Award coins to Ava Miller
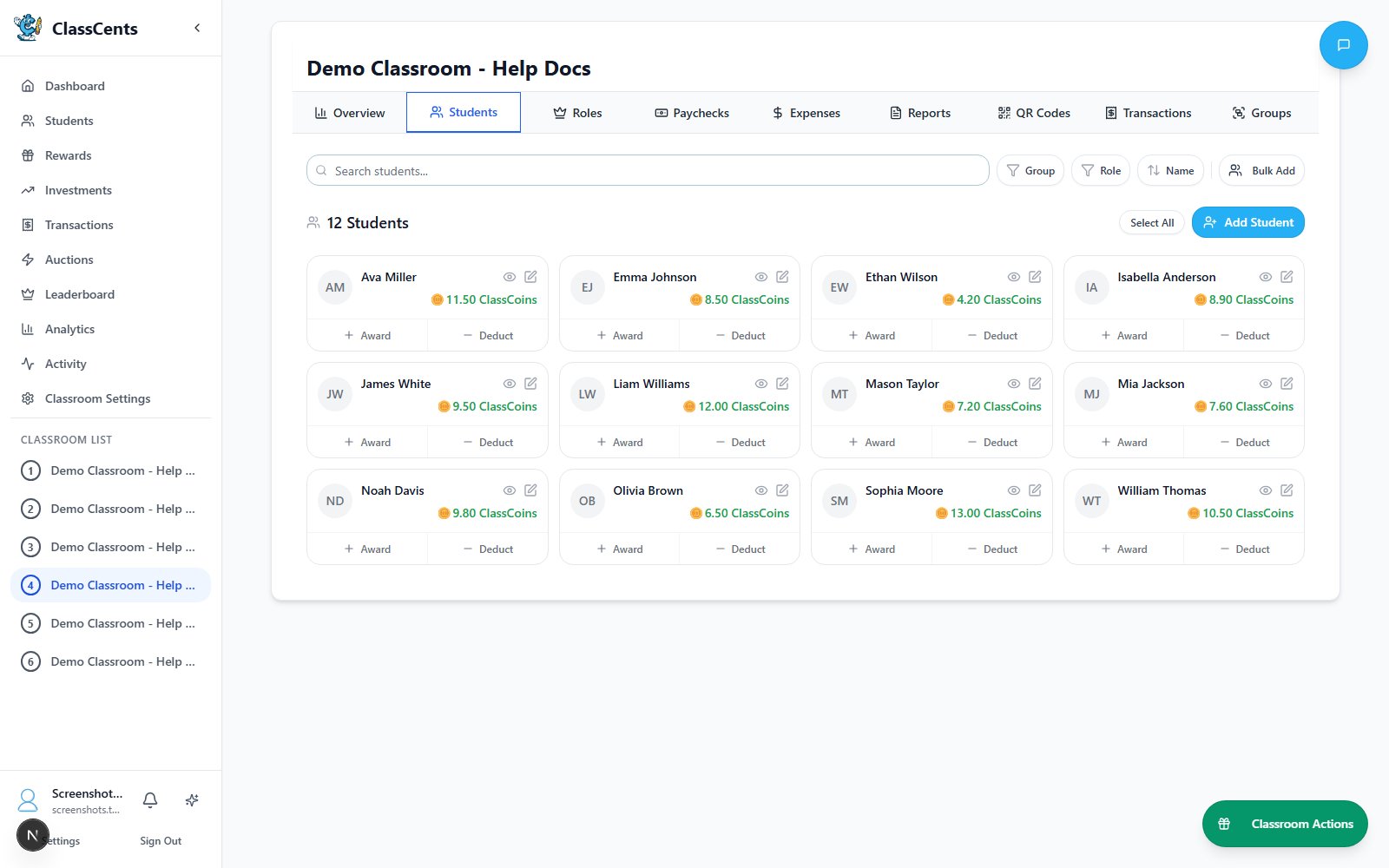This screenshot has height=868, width=1389. 367,335
